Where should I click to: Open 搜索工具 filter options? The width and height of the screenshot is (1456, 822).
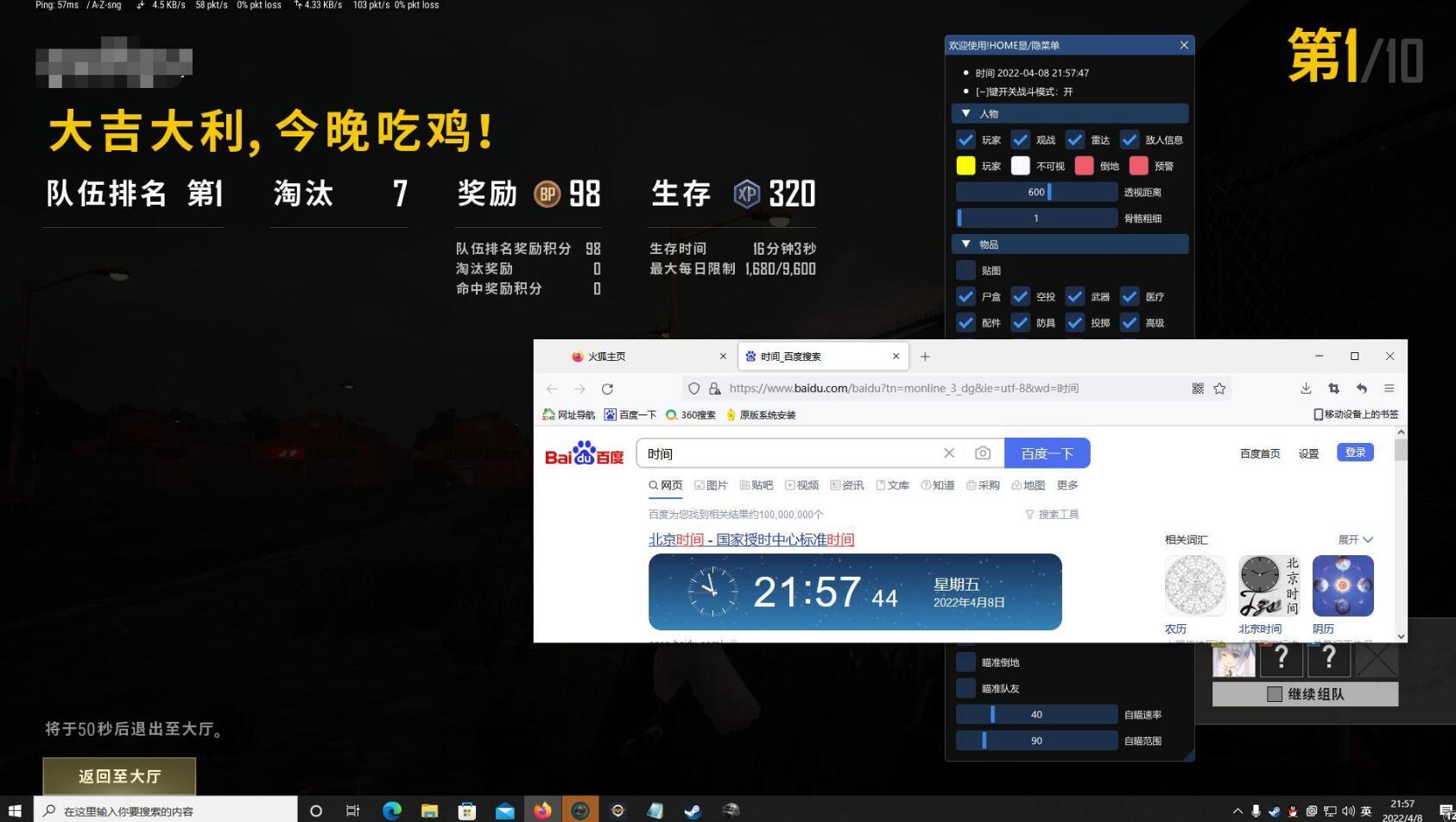[1052, 515]
